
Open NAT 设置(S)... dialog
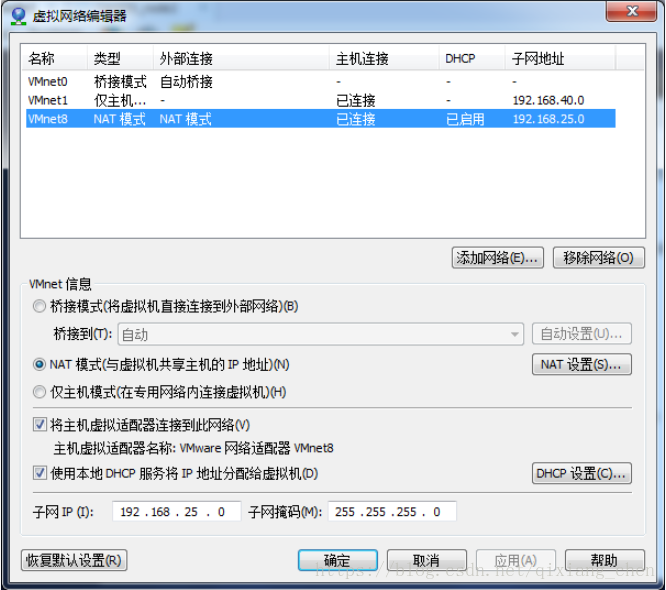pyautogui.click(x=581, y=364)
